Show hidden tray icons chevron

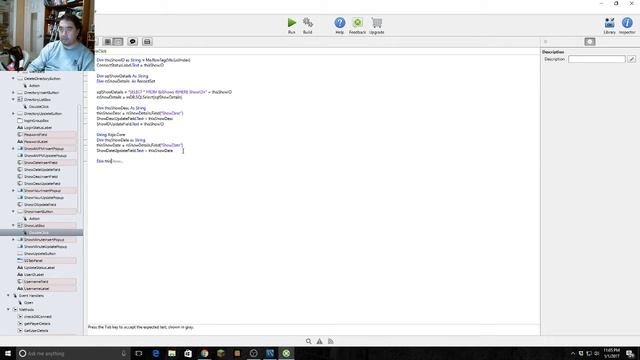point(573,353)
